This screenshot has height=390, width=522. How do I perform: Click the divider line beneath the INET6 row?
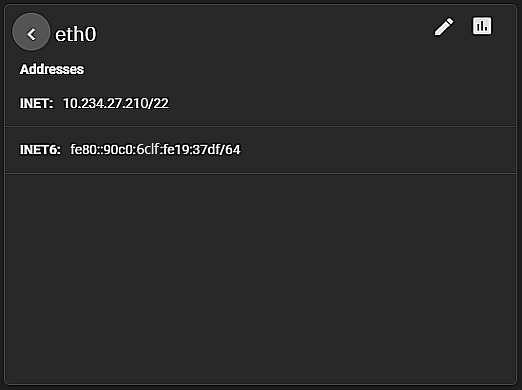261,173
